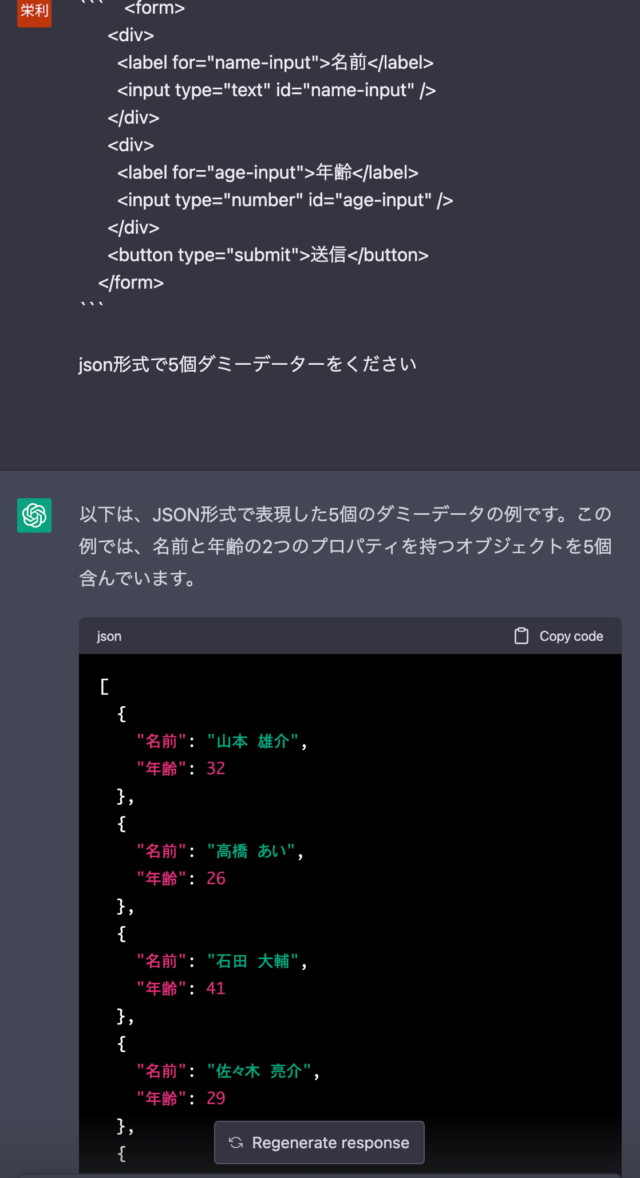Click the age-input number input code line
The width and height of the screenshot is (640, 1178).
point(285,200)
